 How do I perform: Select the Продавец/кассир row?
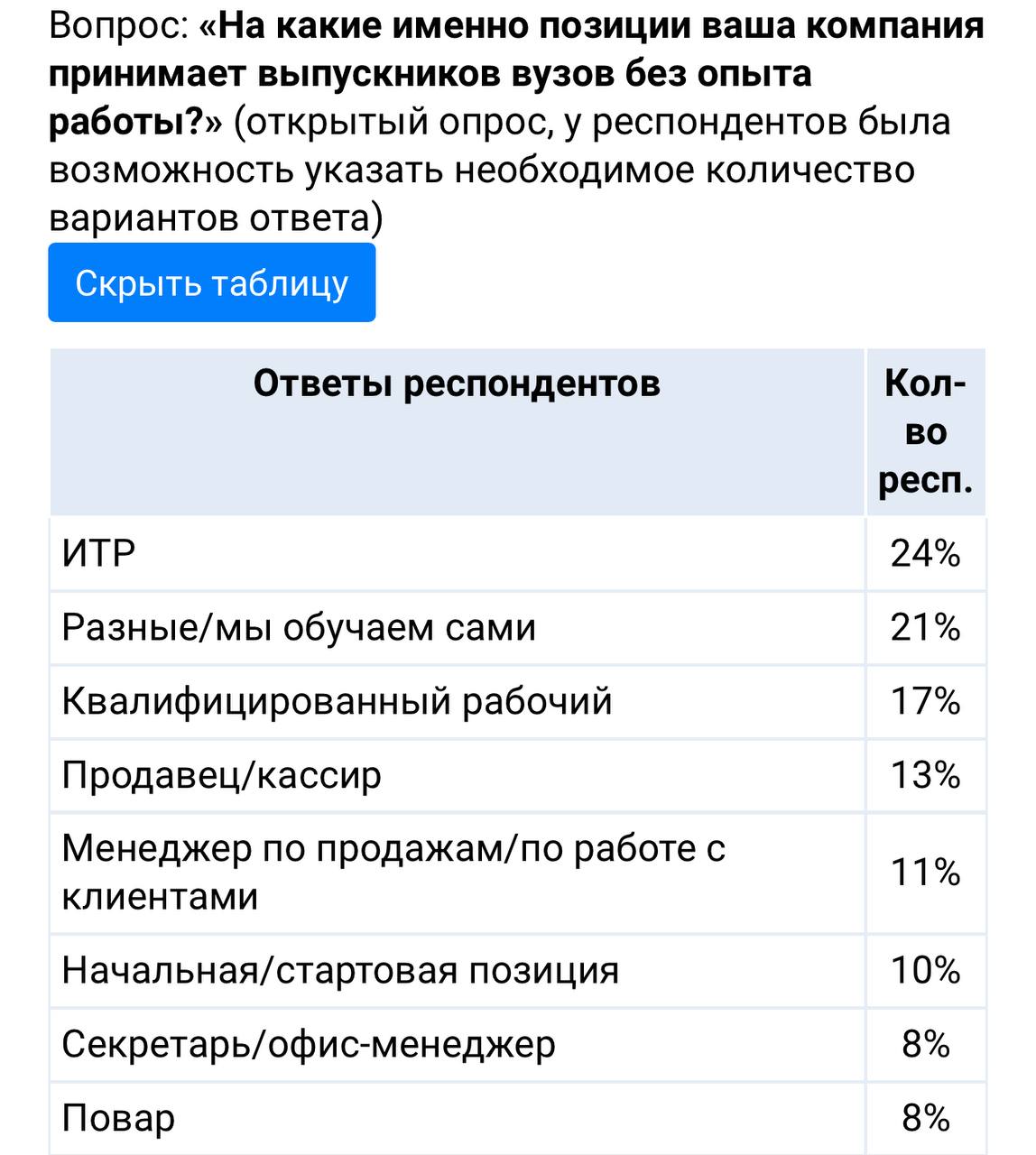(x=518, y=775)
